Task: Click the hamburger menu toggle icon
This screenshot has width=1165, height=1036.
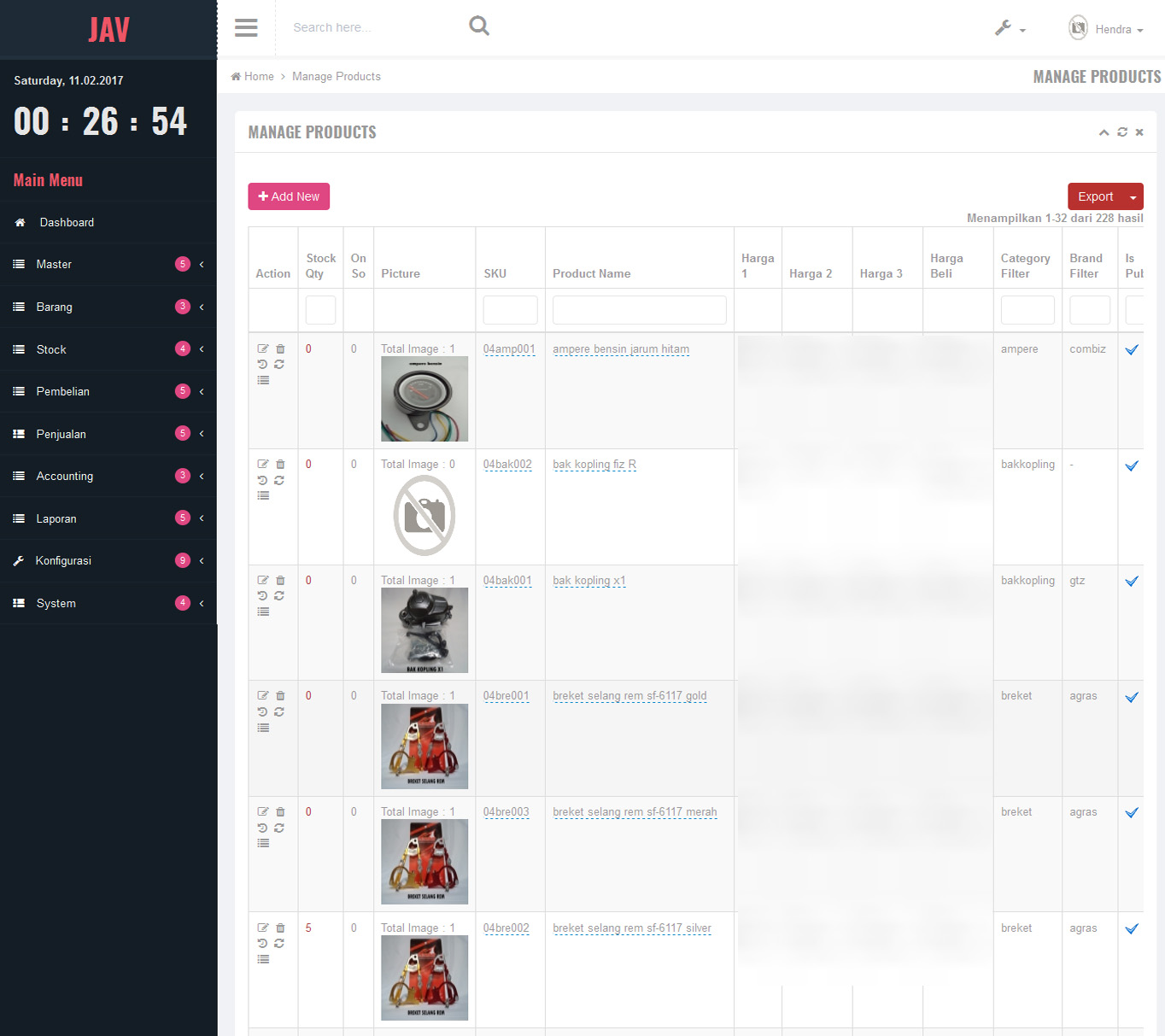Action: (246, 28)
